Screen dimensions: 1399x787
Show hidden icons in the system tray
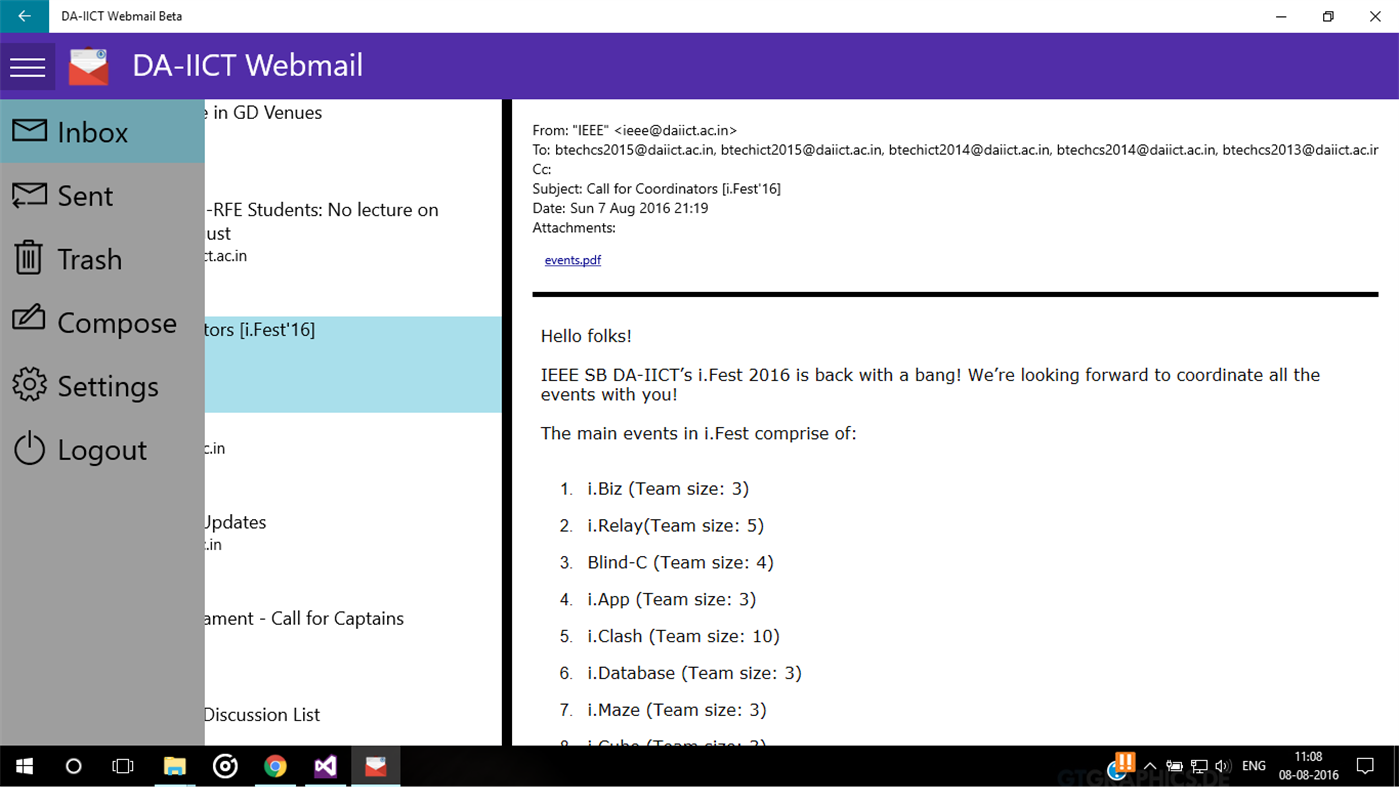click(x=1150, y=766)
